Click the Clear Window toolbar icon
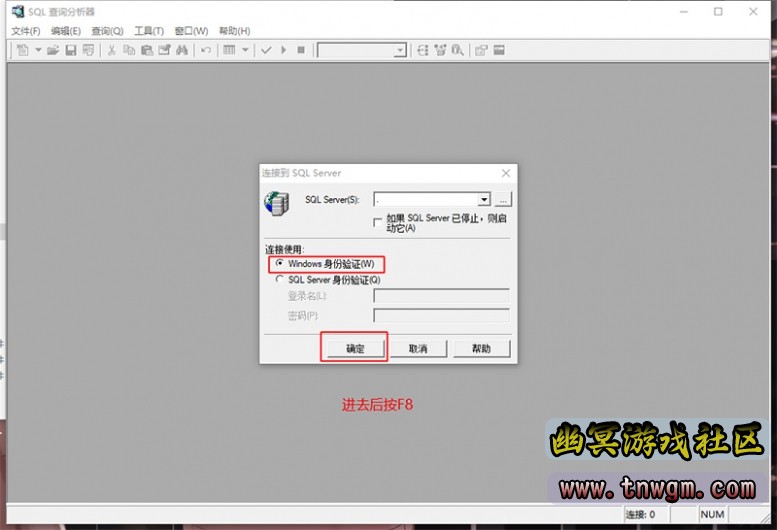 [164, 50]
